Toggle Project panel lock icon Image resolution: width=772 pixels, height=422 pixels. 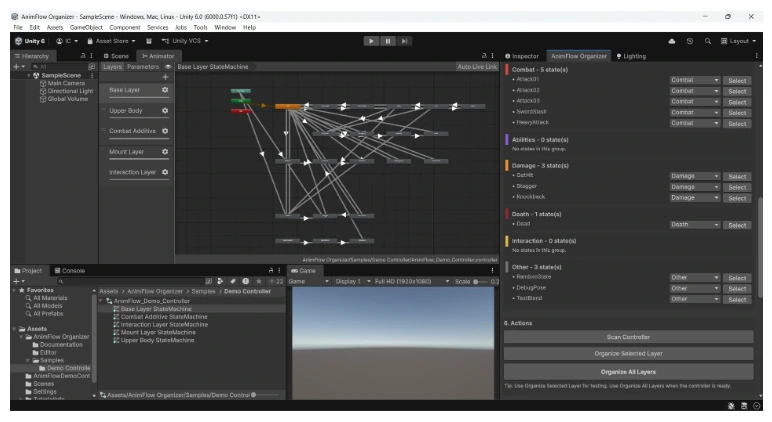tap(271, 271)
